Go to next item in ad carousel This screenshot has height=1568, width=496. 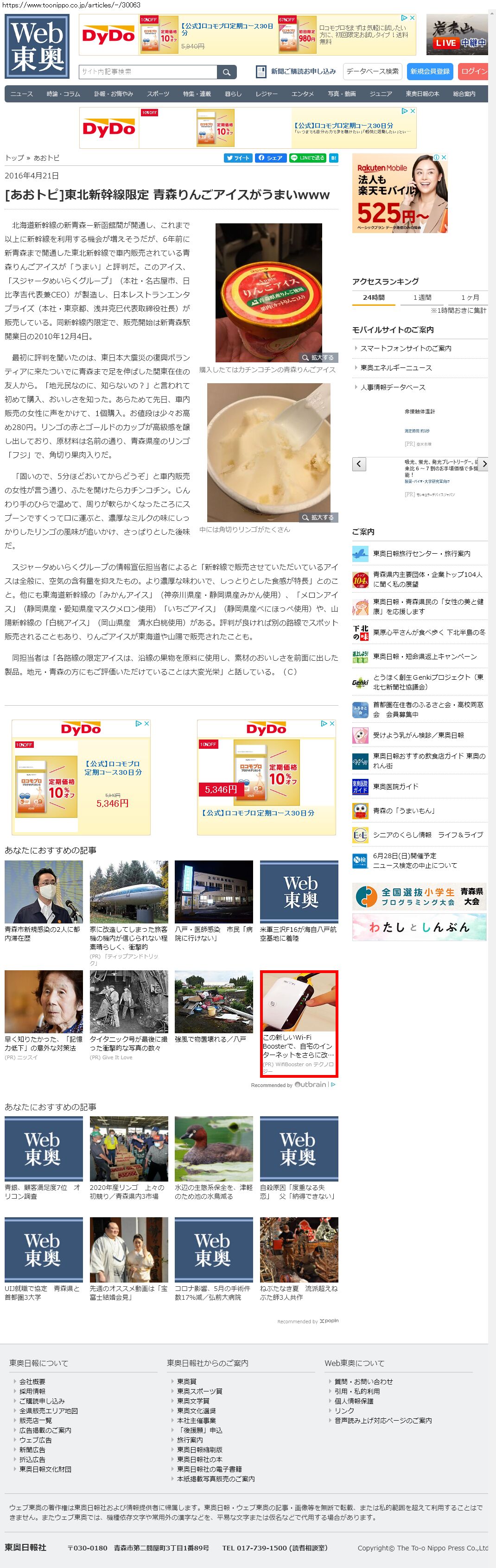point(484,464)
